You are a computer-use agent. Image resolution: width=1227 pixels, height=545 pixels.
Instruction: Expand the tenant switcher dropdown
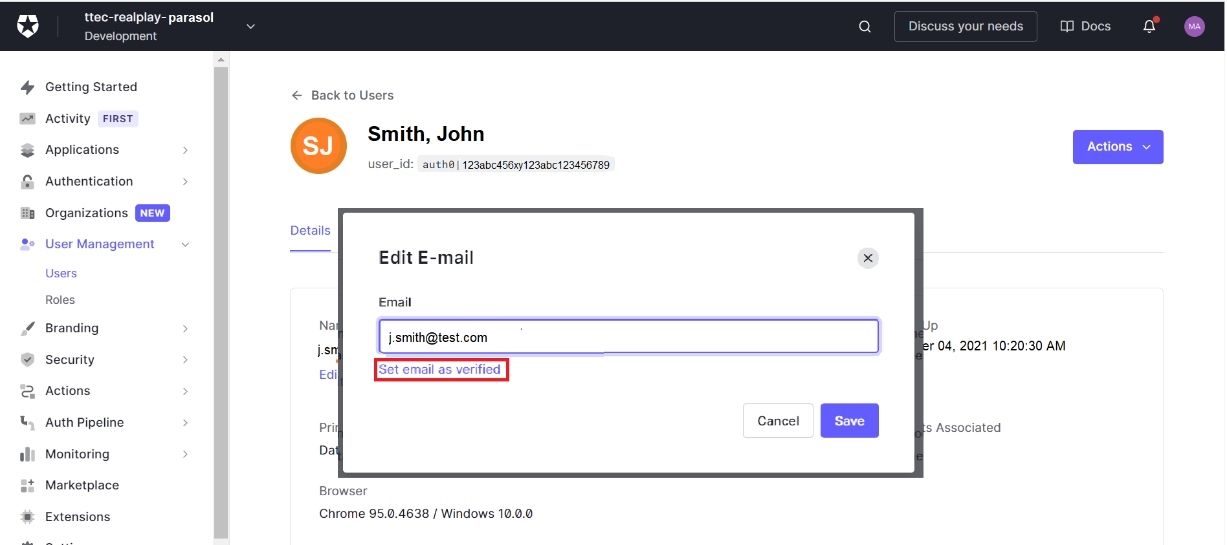tap(251, 27)
